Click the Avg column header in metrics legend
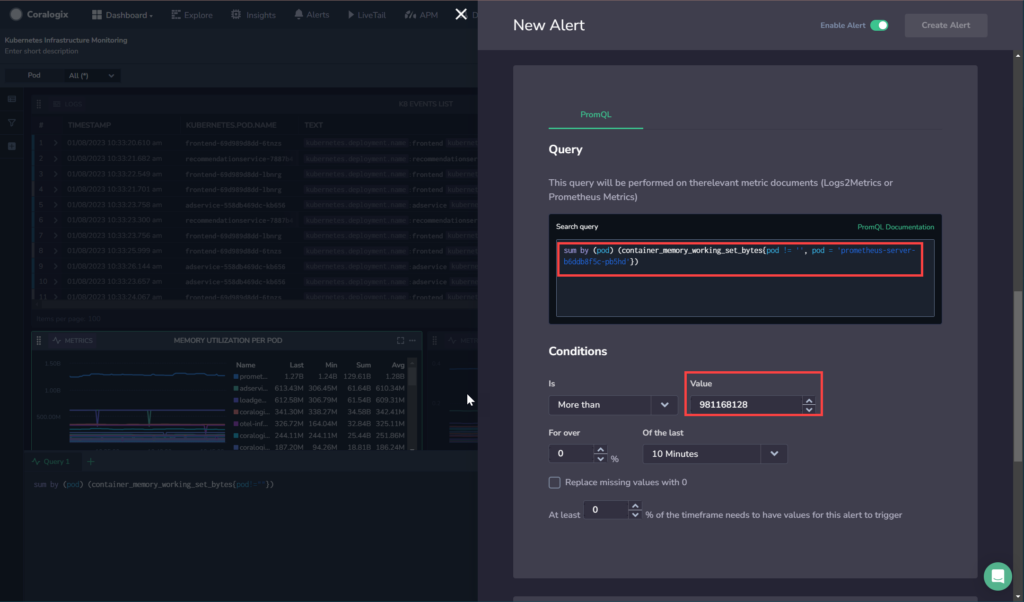The width and height of the screenshot is (1024, 602). 398,365
